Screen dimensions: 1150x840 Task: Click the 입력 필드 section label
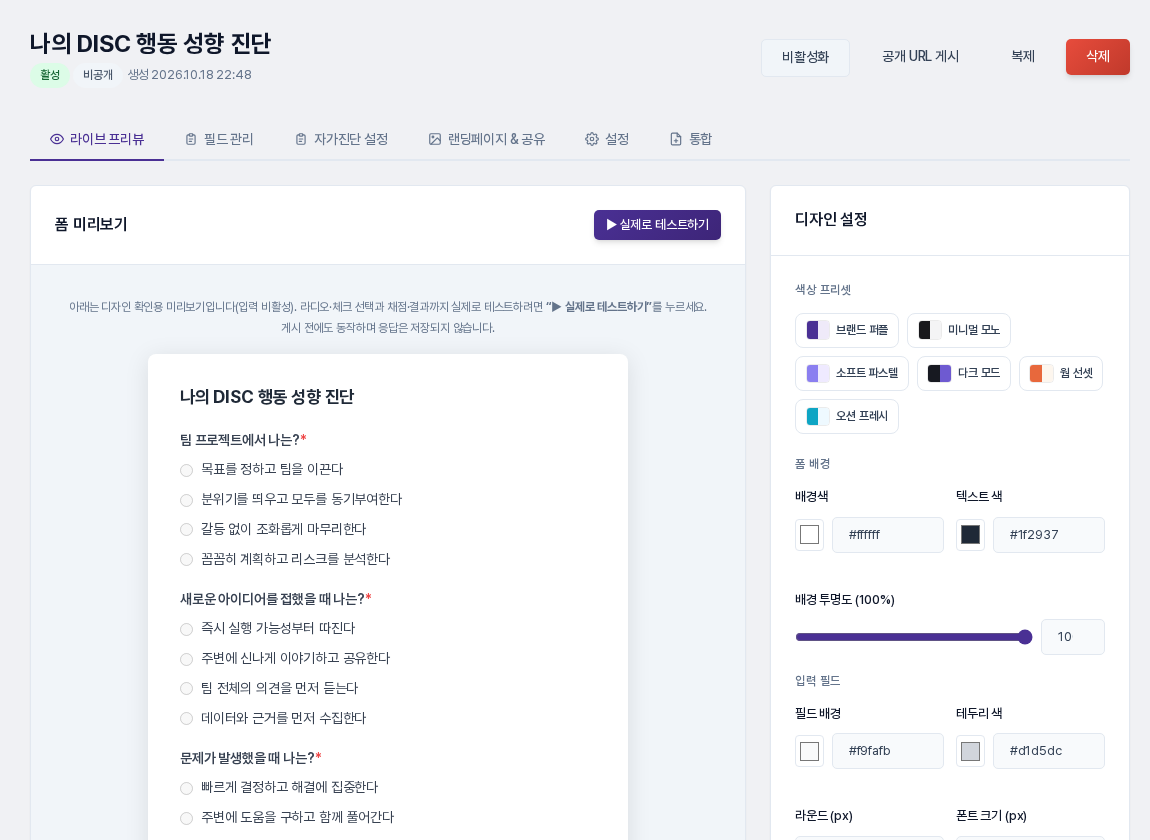(818, 681)
